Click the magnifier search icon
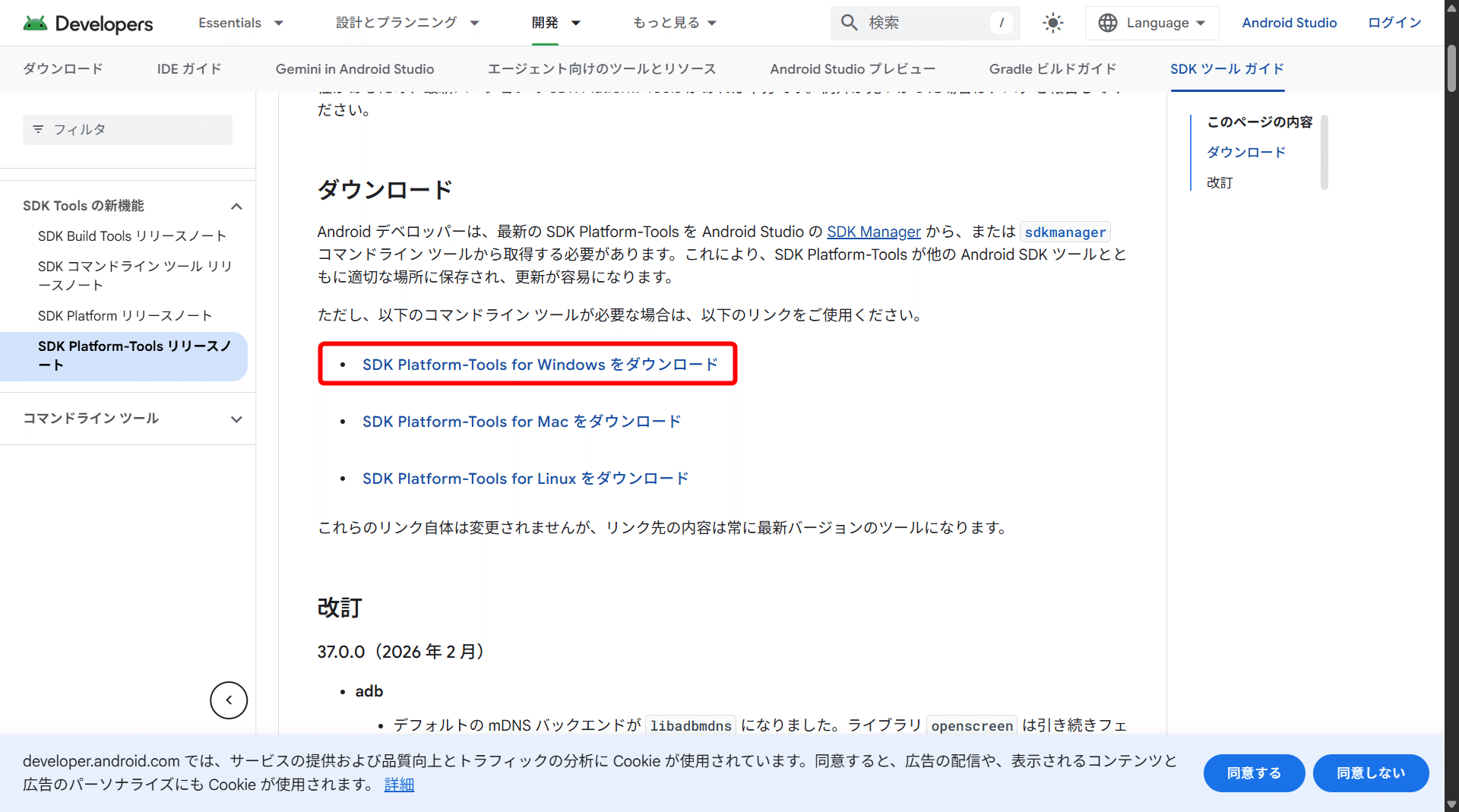 click(849, 23)
